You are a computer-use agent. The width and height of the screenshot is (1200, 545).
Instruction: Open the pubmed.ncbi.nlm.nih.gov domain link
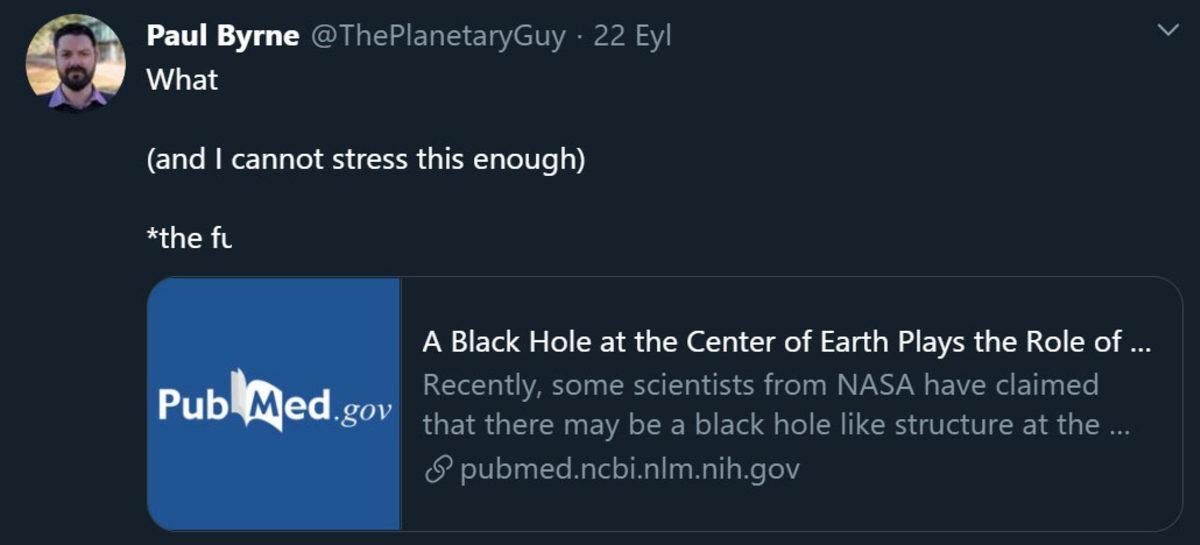tap(629, 469)
